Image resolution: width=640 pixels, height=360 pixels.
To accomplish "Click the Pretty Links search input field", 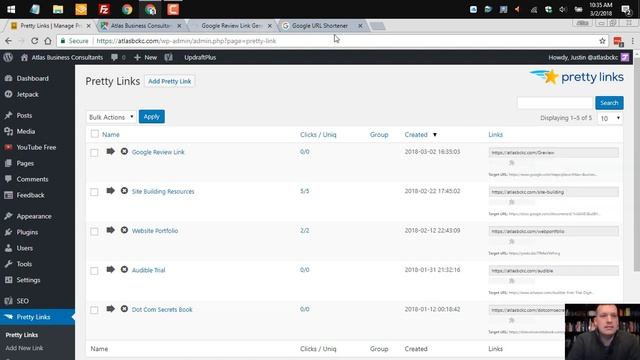I will click(555, 103).
